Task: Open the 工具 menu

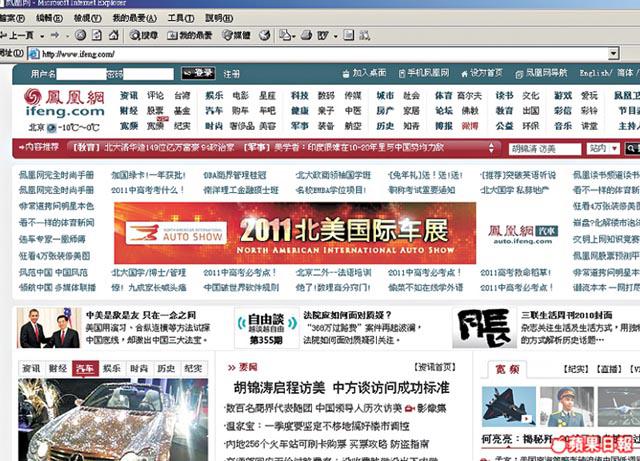Action: (181, 18)
